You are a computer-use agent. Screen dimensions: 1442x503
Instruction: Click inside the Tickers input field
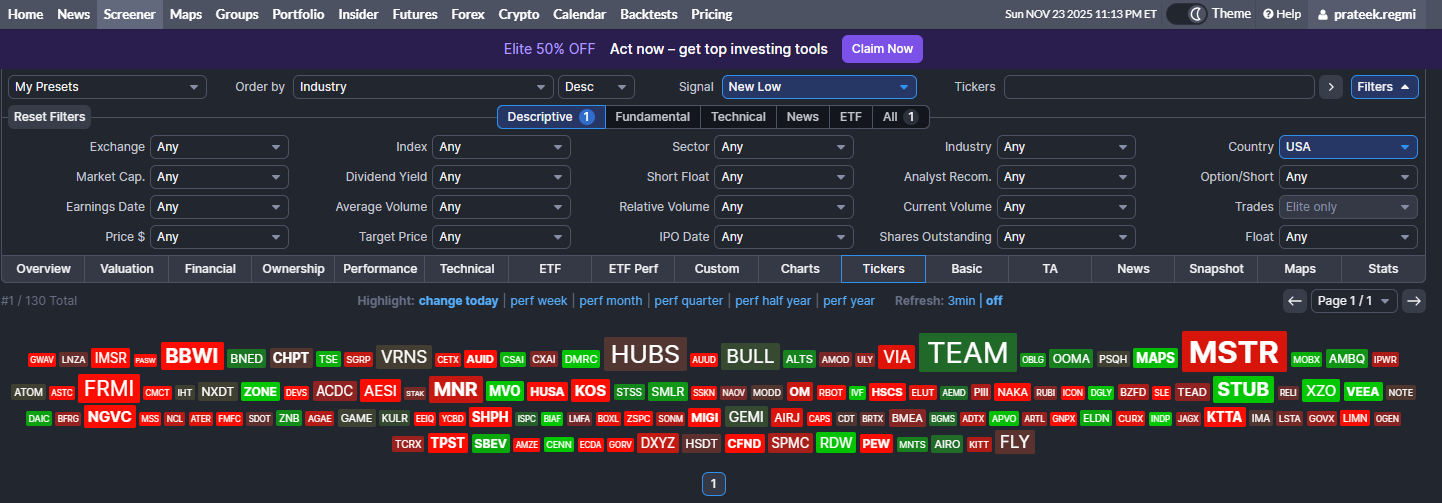[1159, 87]
